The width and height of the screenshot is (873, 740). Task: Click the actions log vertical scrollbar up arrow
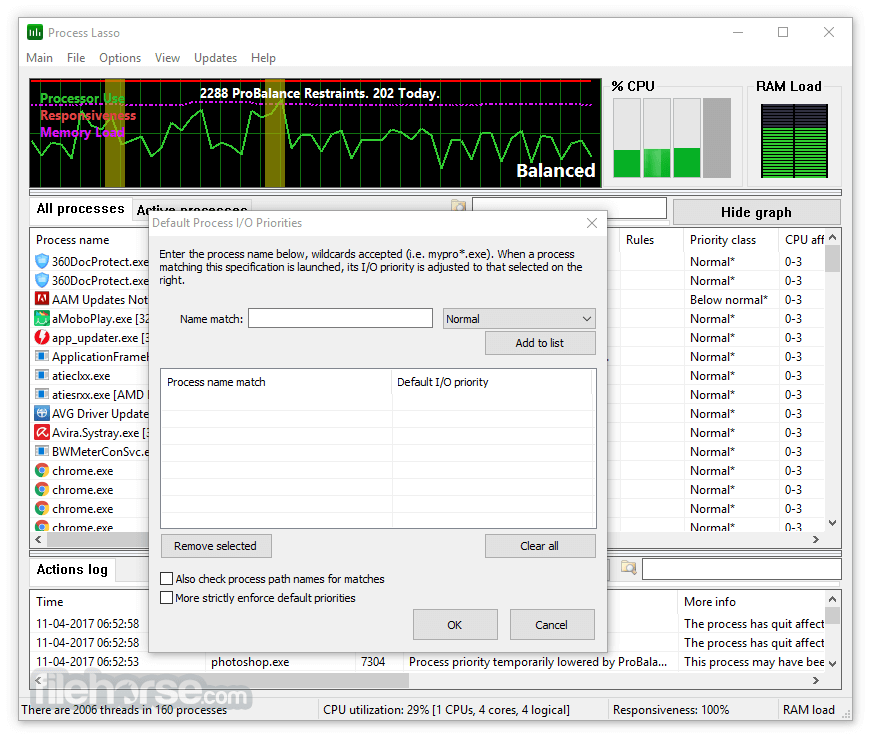click(x=832, y=599)
